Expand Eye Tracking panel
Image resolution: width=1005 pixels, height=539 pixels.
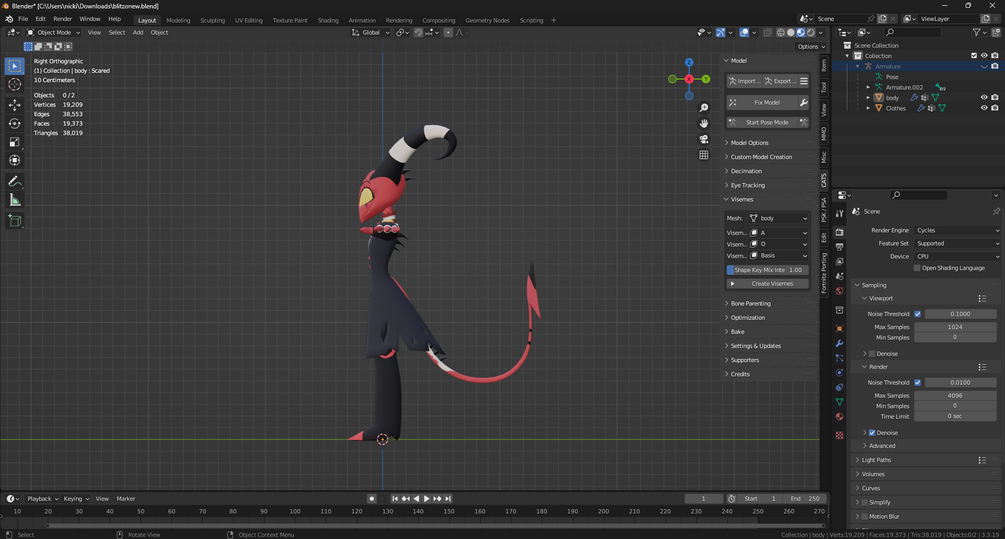click(747, 185)
